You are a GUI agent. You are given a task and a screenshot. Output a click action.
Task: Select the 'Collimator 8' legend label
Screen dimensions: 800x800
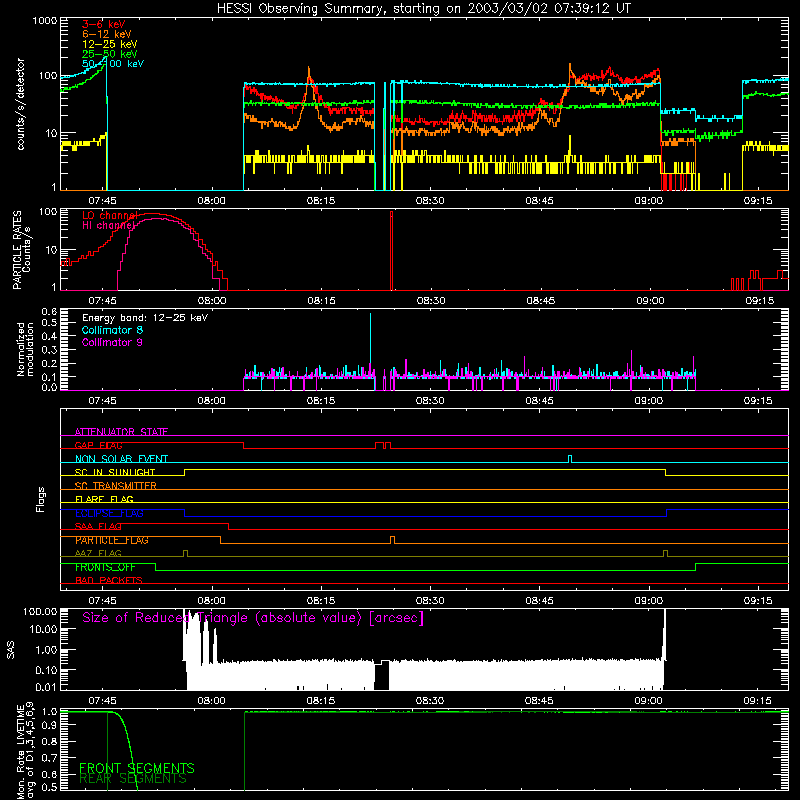pyautogui.click(x=112, y=330)
